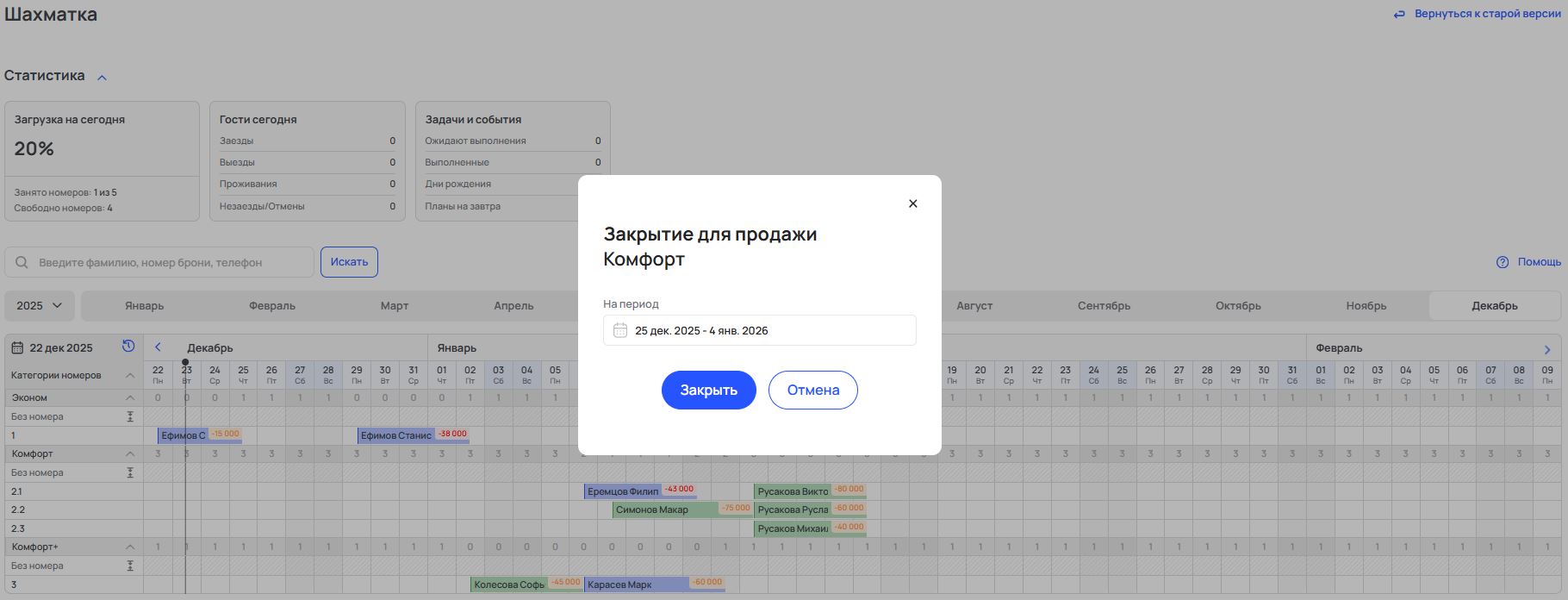This screenshot has height=600, width=1568.
Task: Click the history clock icon beside date
Action: tap(128, 347)
